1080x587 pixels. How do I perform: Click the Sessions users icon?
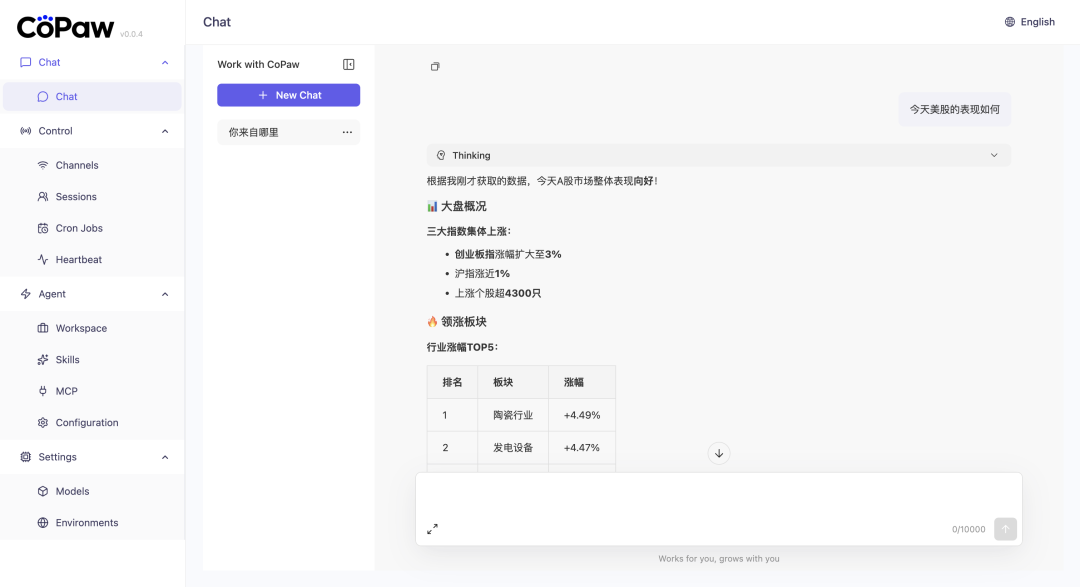pyautogui.click(x=43, y=196)
